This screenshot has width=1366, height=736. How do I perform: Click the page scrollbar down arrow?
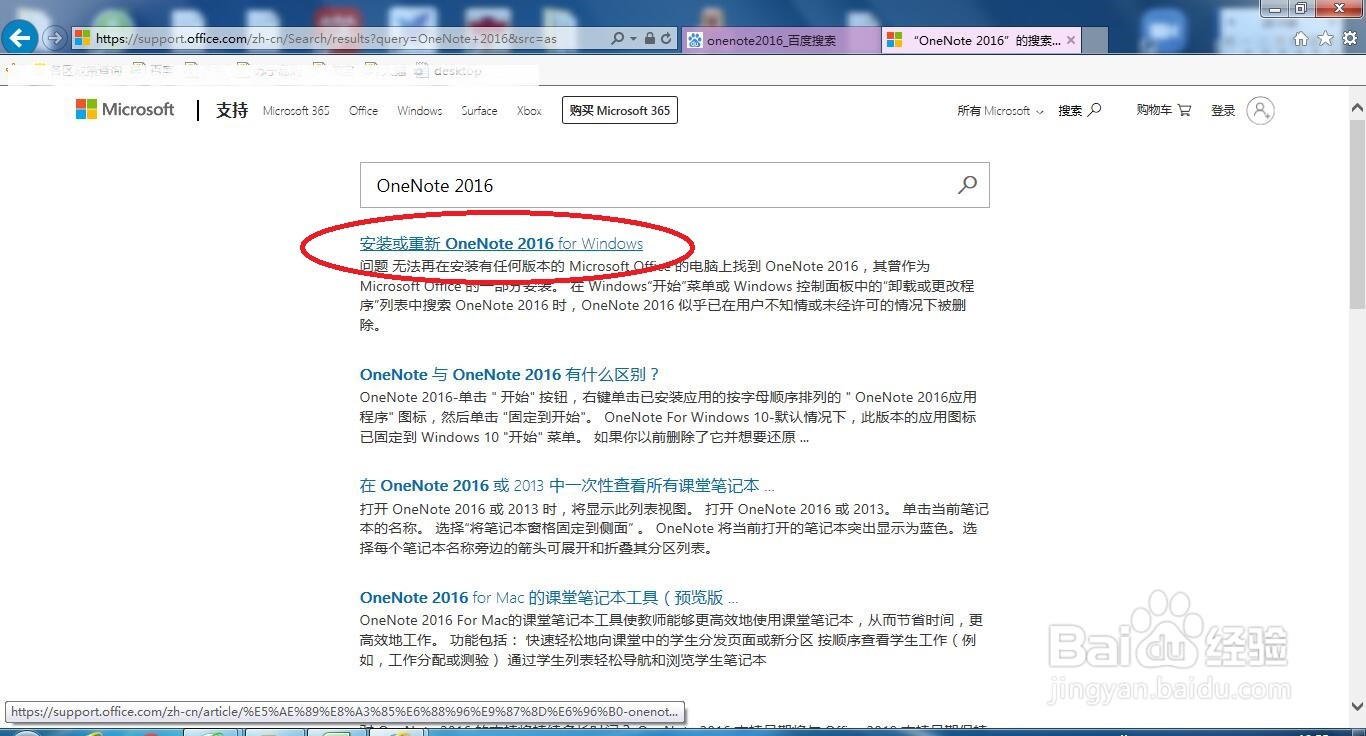tap(1357, 706)
